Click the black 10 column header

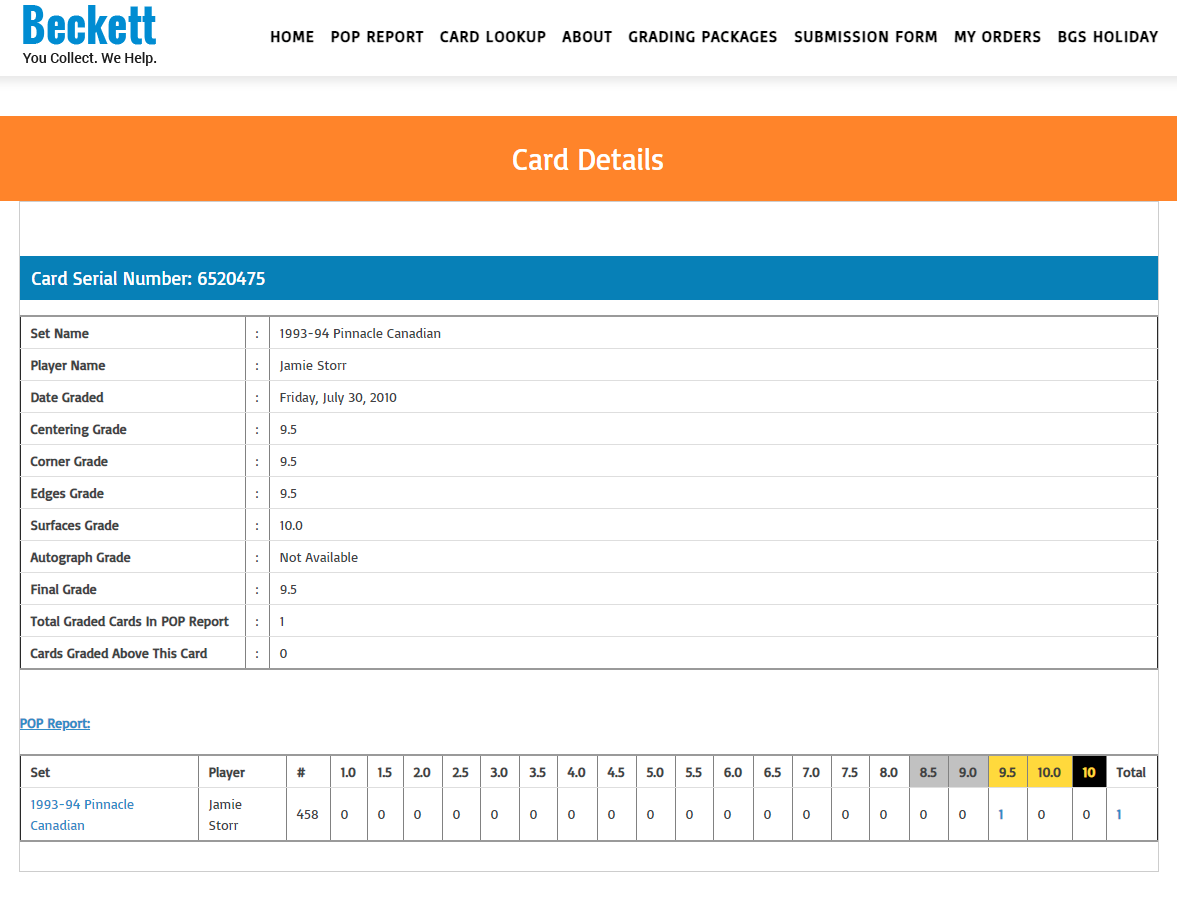[x=1089, y=772]
